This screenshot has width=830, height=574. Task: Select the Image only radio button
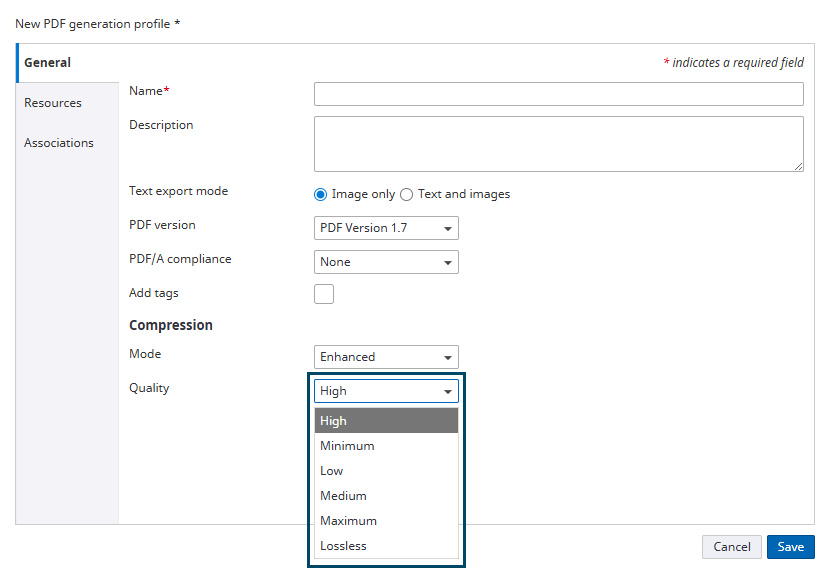click(x=321, y=195)
